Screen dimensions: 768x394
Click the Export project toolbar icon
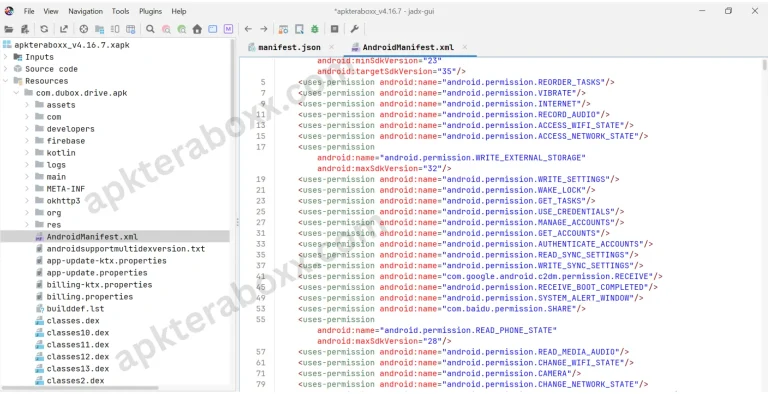point(64,29)
